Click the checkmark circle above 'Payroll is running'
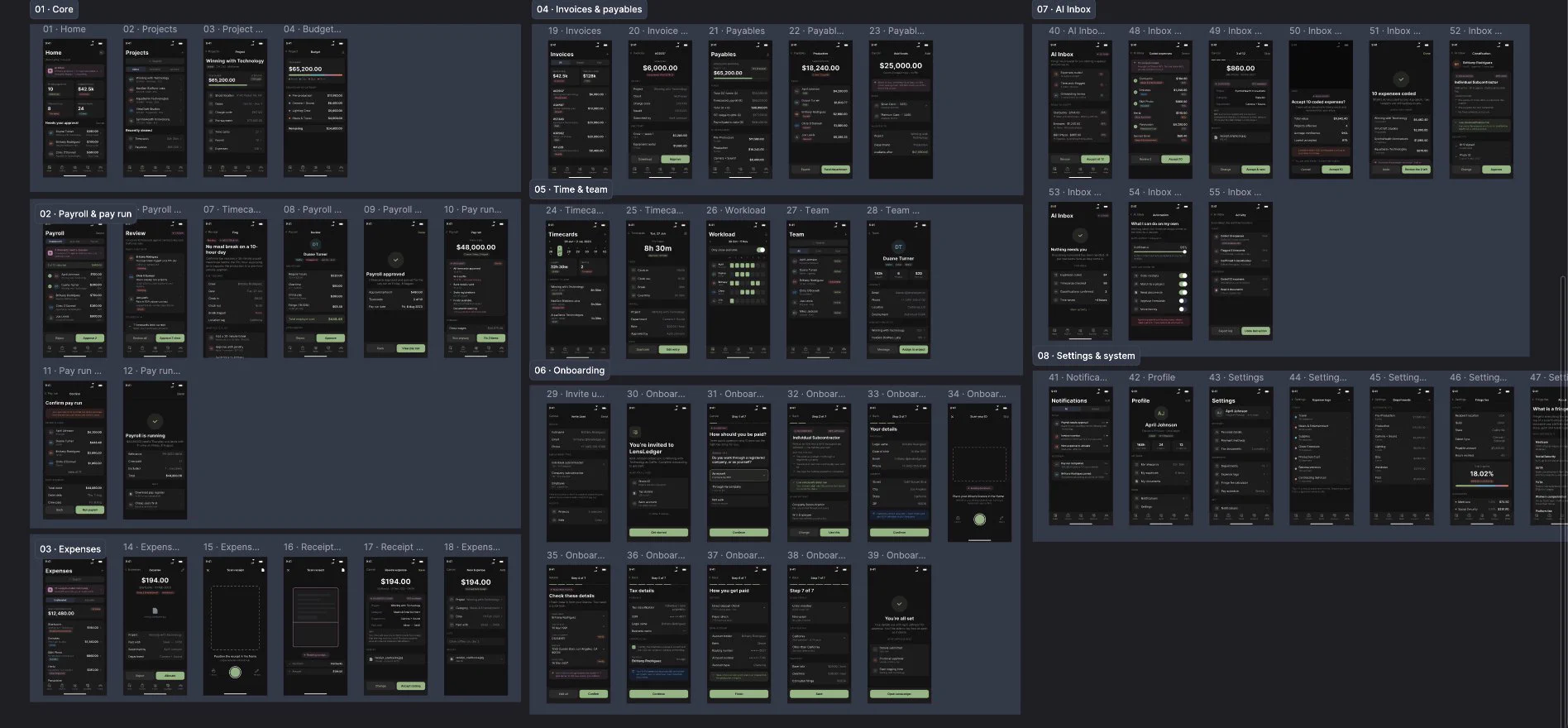 [155, 421]
